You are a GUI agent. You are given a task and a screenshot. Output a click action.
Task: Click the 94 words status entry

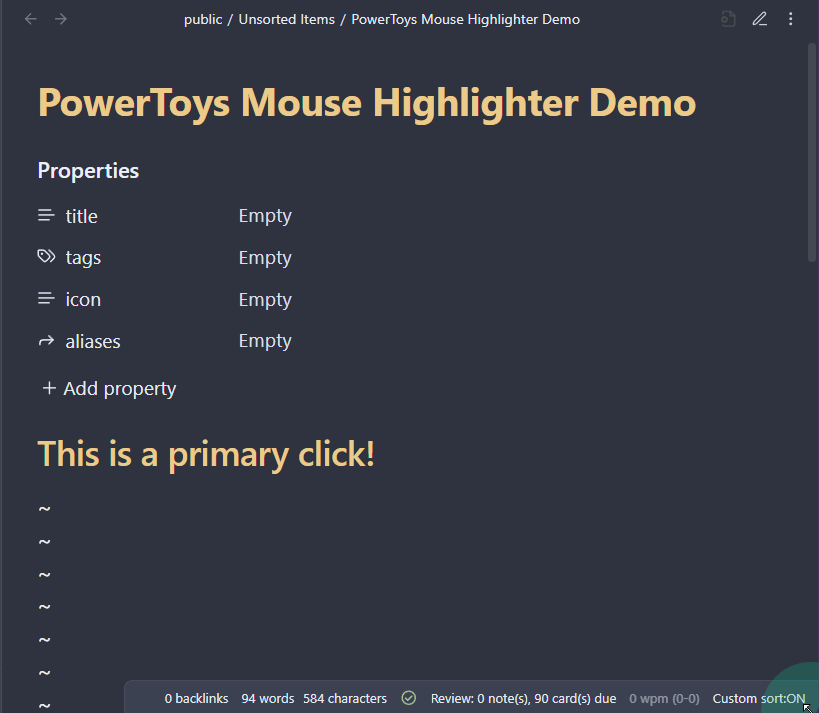267,698
